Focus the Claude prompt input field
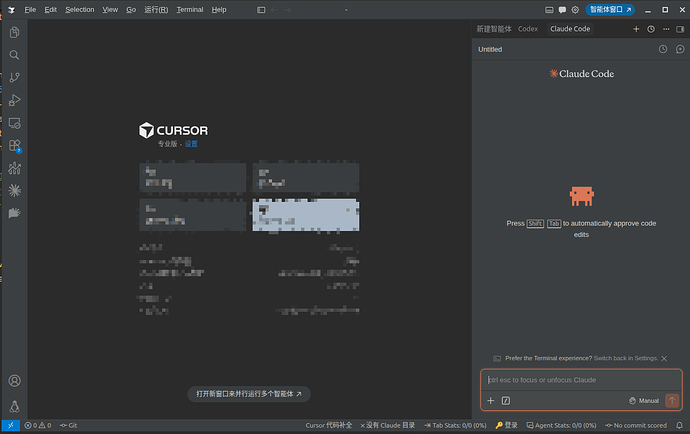The width and height of the screenshot is (690, 434). point(581,380)
